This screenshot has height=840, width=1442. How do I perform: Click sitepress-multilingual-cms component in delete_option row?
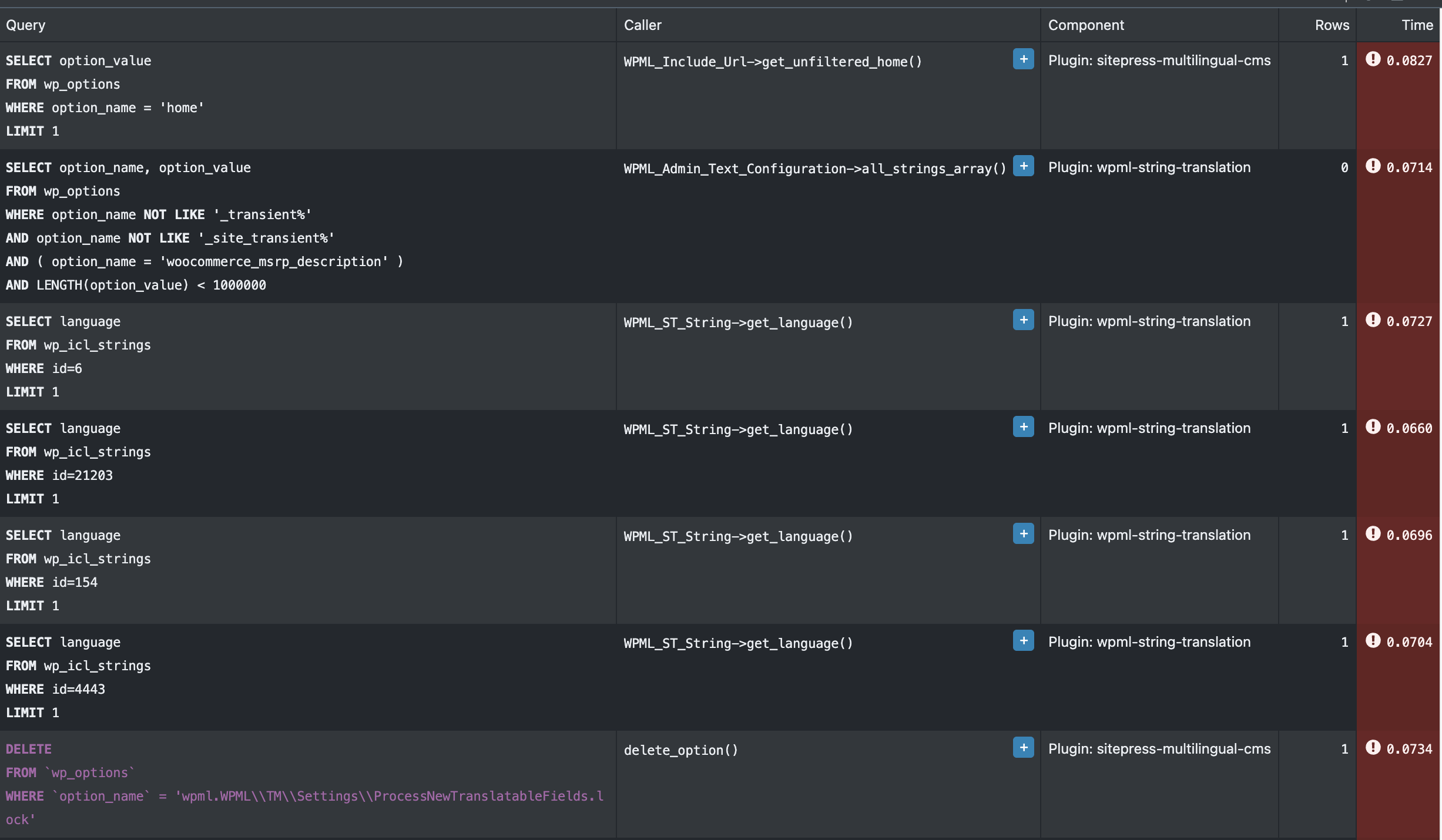point(1159,749)
